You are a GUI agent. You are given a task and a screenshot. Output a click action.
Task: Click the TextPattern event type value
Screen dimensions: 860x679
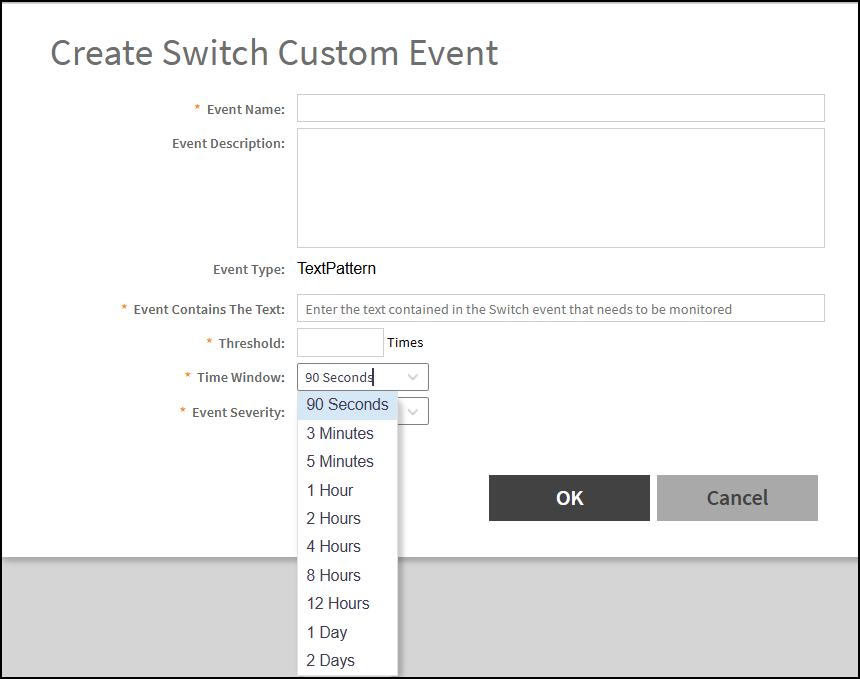336,269
